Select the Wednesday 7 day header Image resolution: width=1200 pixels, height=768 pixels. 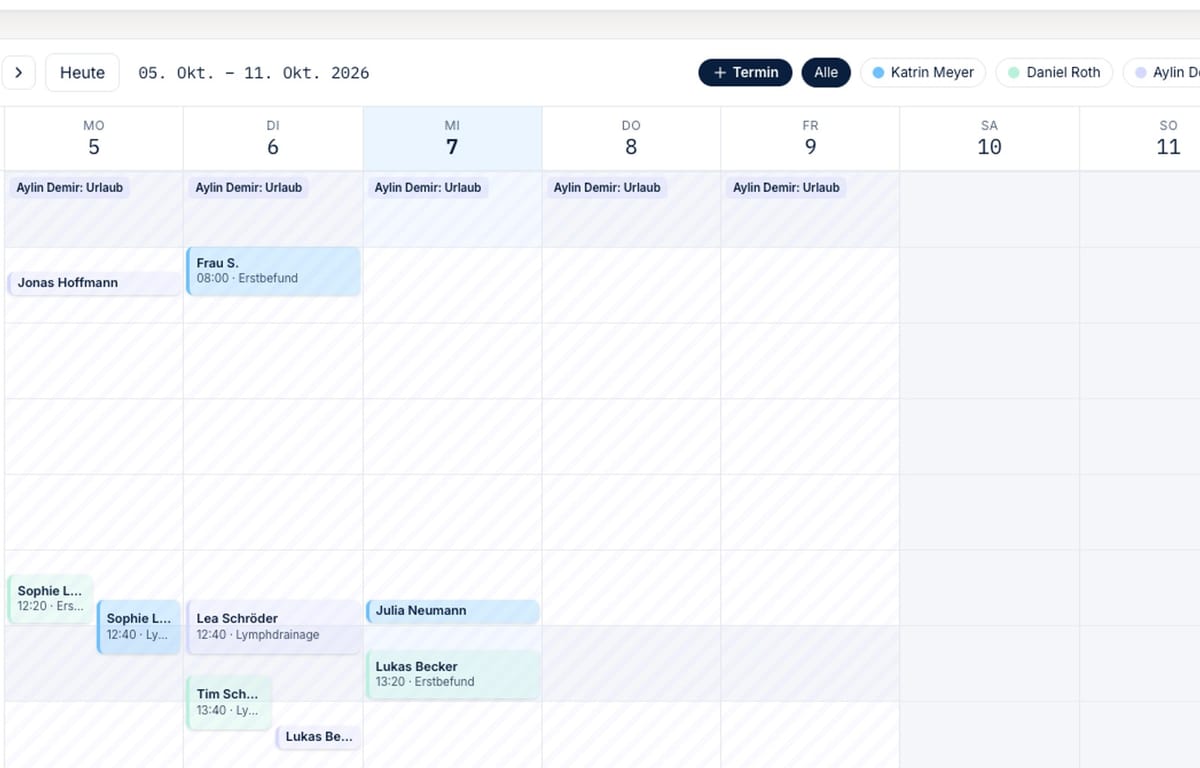[x=452, y=138]
